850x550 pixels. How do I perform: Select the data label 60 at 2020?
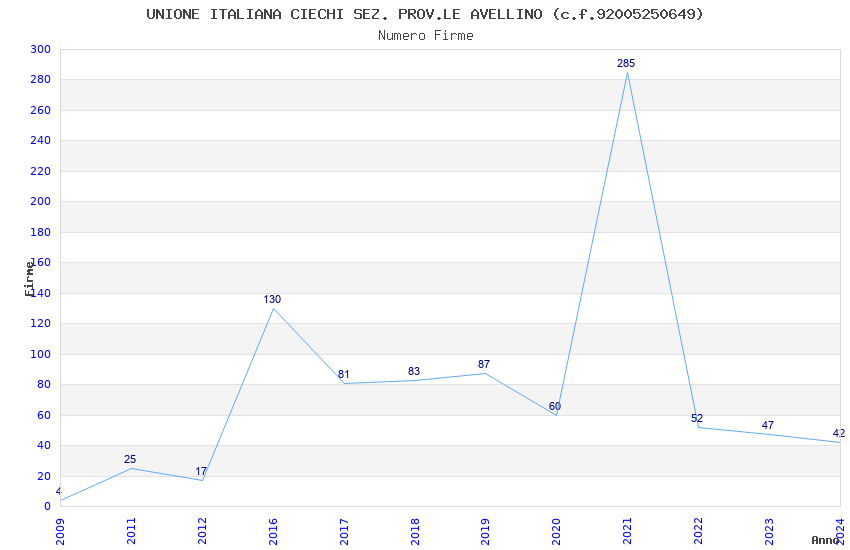[x=555, y=406]
